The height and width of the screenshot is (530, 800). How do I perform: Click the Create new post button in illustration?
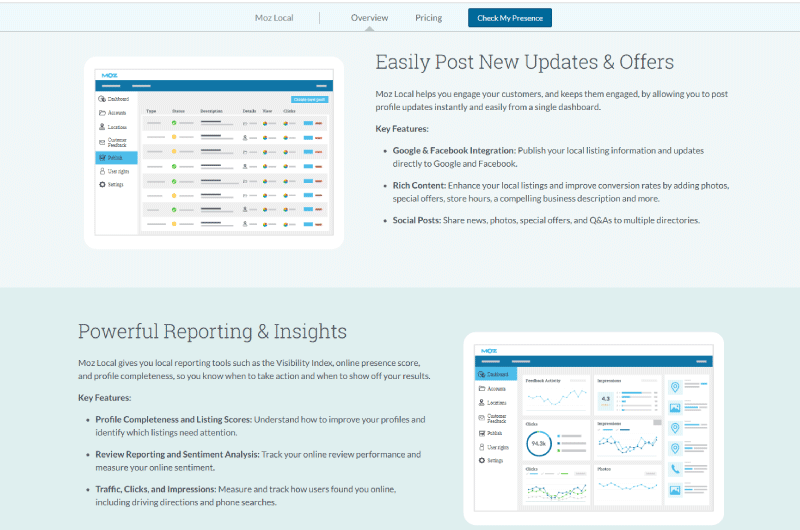(310, 99)
